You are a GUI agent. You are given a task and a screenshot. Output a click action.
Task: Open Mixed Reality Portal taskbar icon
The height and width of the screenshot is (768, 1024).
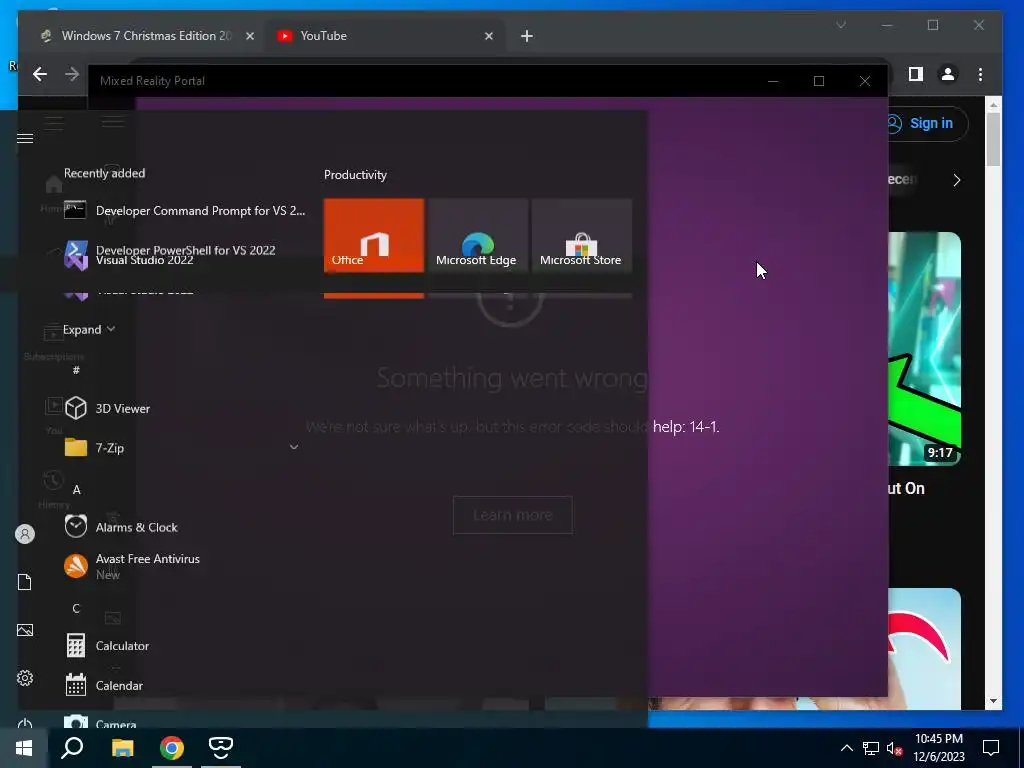click(221, 748)
